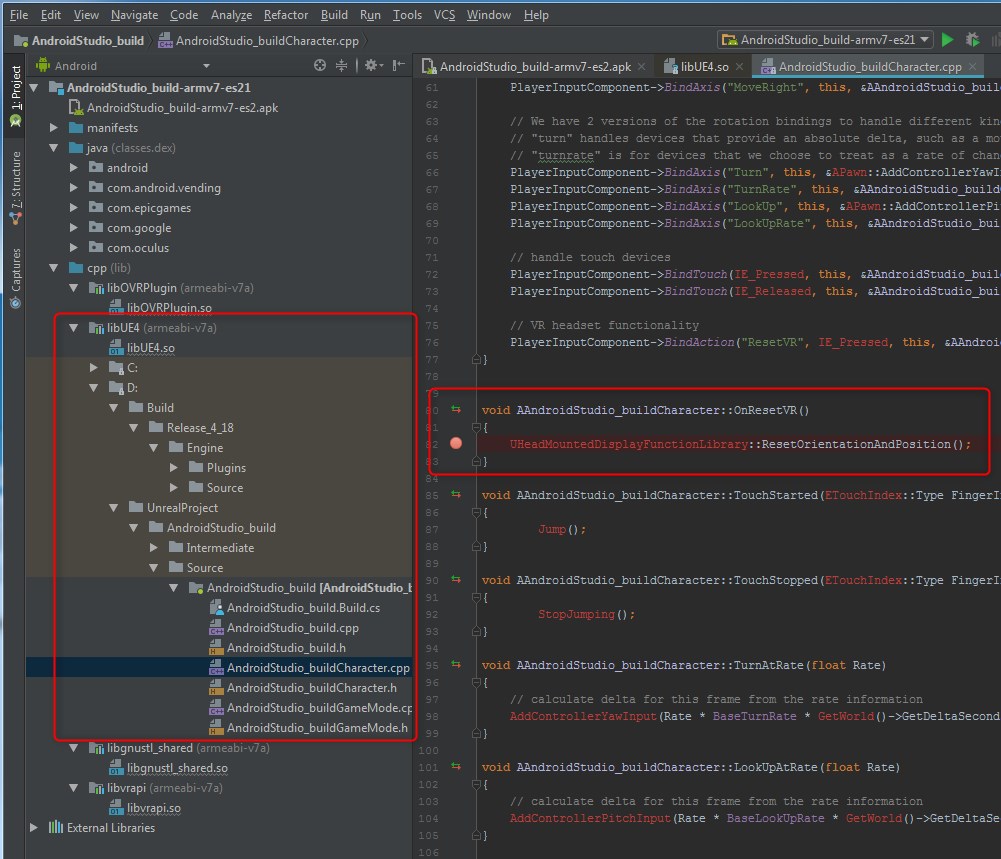This screenshot has height=859, width=1001.
Task: Switch to the libUE4.so editor tab
Action: tap(704, 66)
